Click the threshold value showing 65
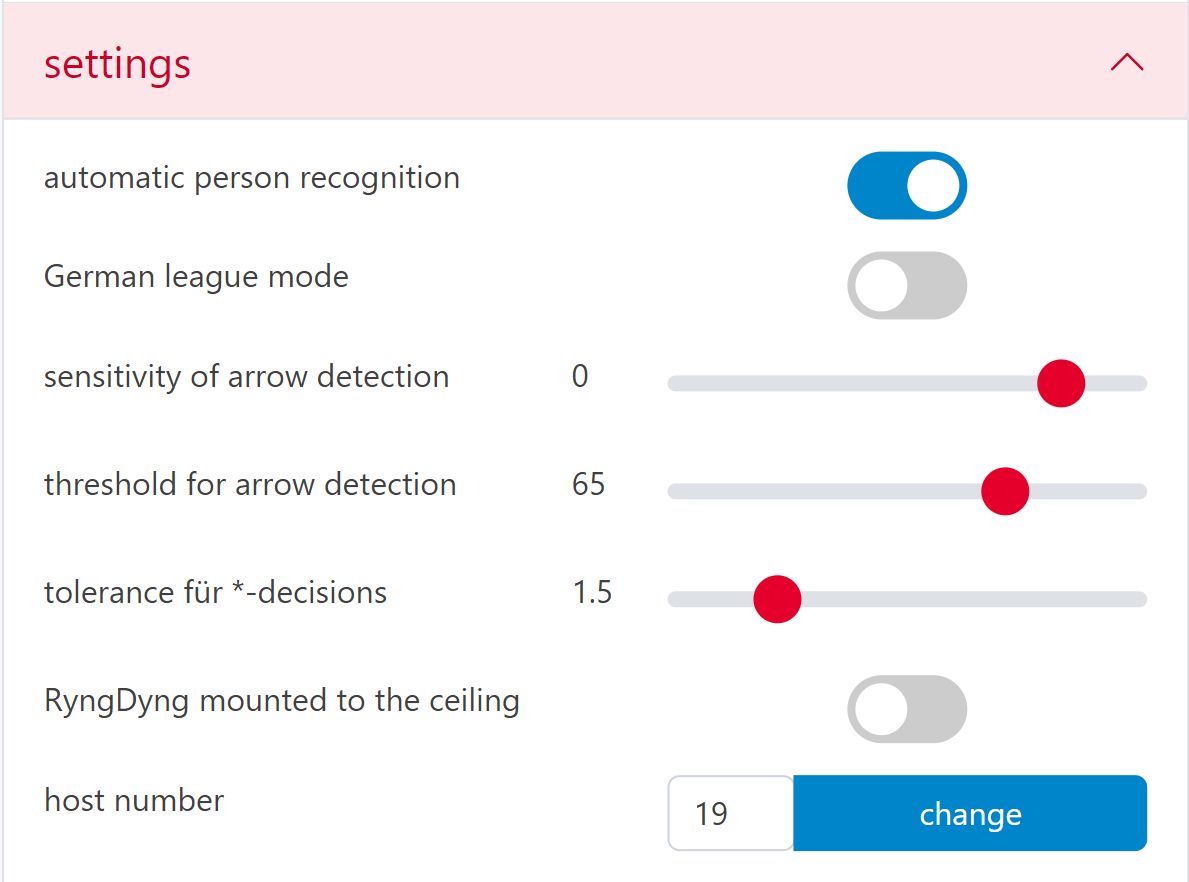The height and width of the screenshot is (882, 1189). click(x=588, y=485)
